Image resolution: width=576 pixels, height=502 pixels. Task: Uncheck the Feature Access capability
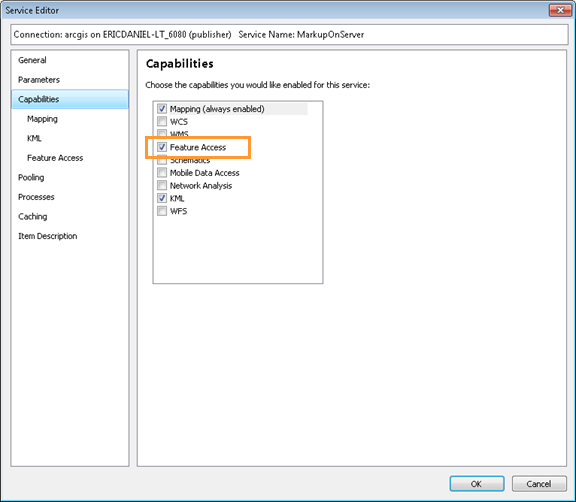click(162, 147)
